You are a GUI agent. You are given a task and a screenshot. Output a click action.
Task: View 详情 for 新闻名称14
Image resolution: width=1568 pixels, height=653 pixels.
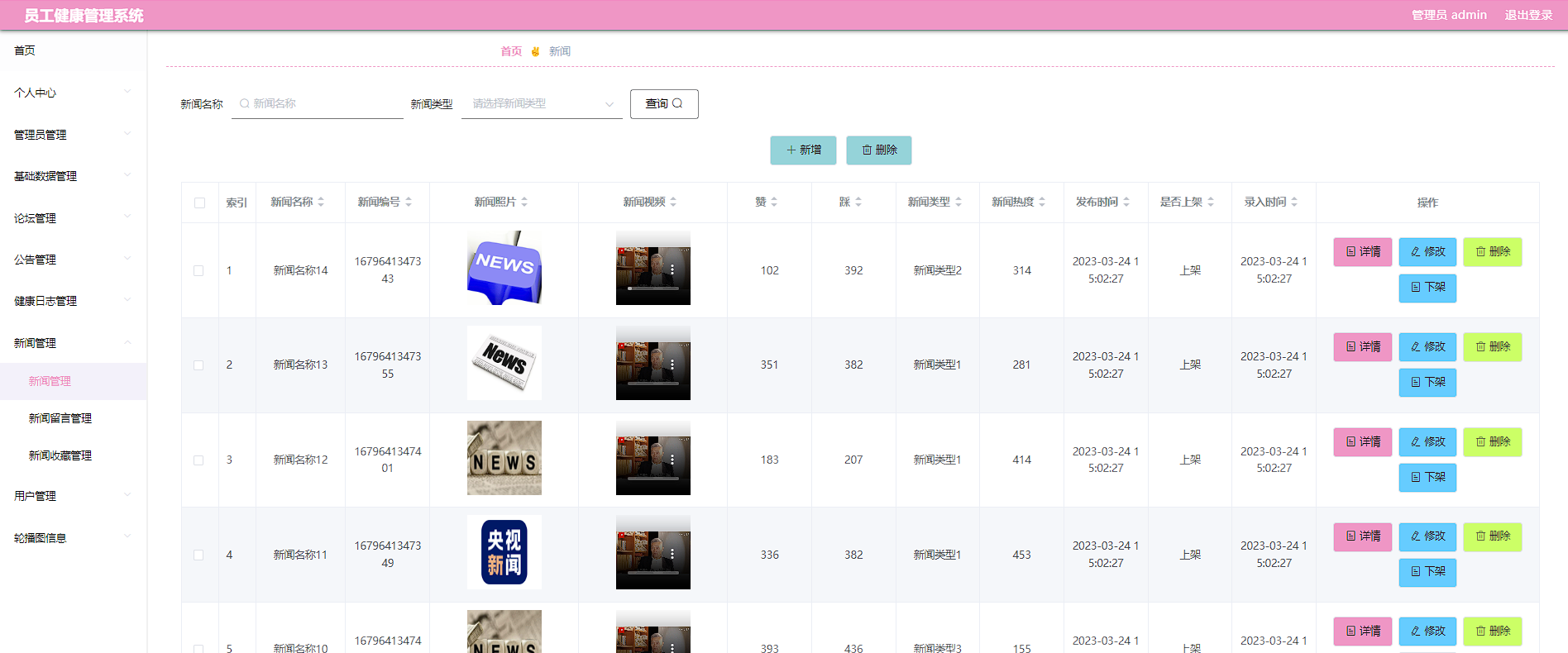[1363, 252]
